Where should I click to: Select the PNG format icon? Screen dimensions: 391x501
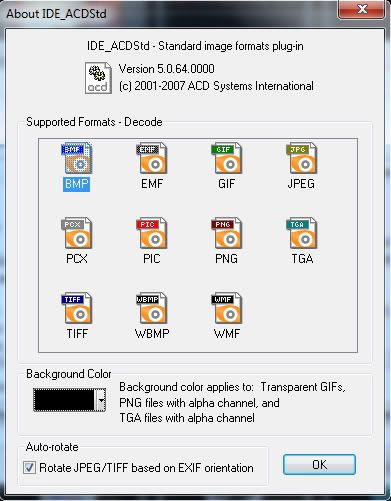pos(227,233)
